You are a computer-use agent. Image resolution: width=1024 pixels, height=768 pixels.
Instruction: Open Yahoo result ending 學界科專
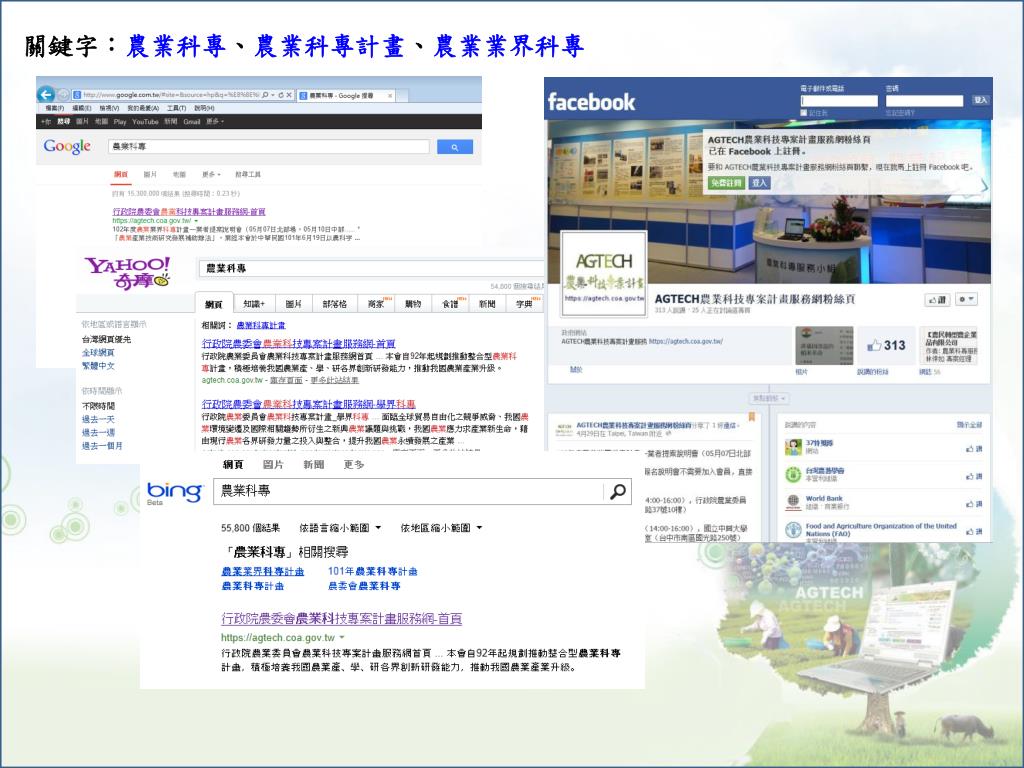coord(308,404)
